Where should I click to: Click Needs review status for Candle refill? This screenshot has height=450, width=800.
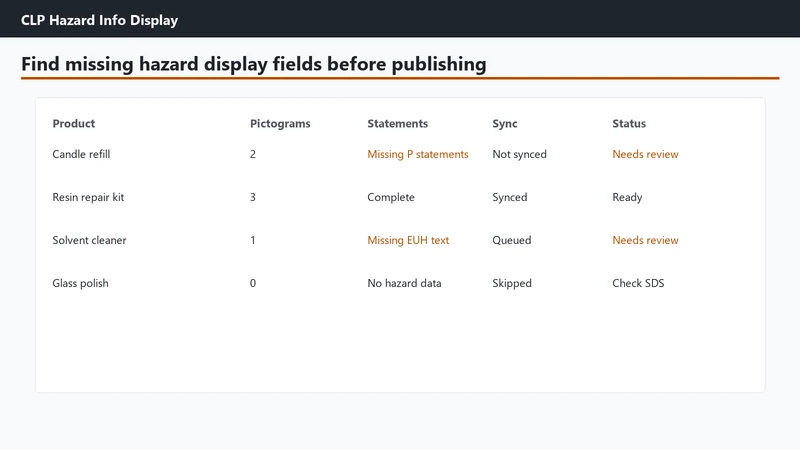tap(645, 154)
